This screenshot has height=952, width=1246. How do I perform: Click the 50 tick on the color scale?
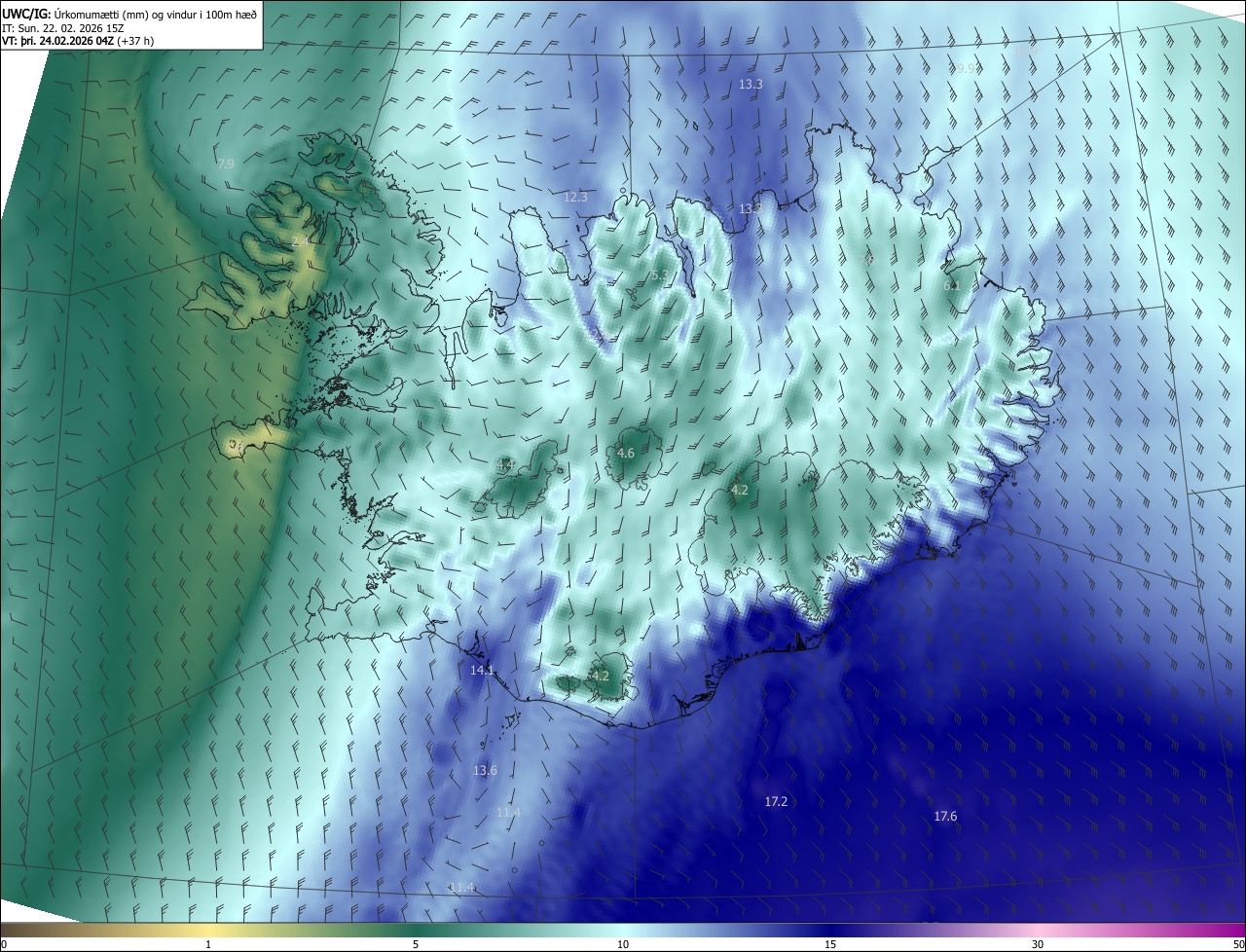pyautogui.click(x=1238, y=944)
